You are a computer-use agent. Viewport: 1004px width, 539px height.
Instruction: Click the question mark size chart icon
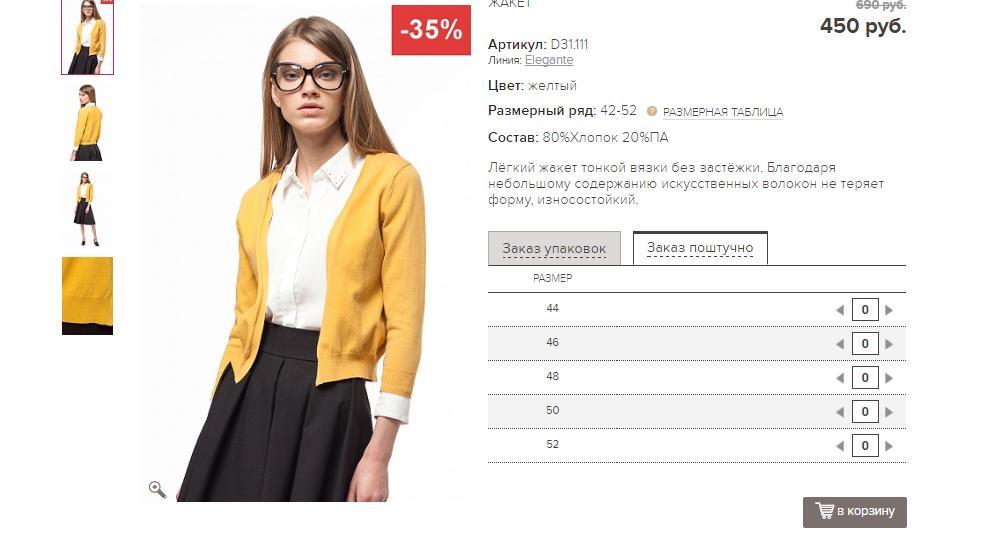pyautogui.click(x=652, y=112)
